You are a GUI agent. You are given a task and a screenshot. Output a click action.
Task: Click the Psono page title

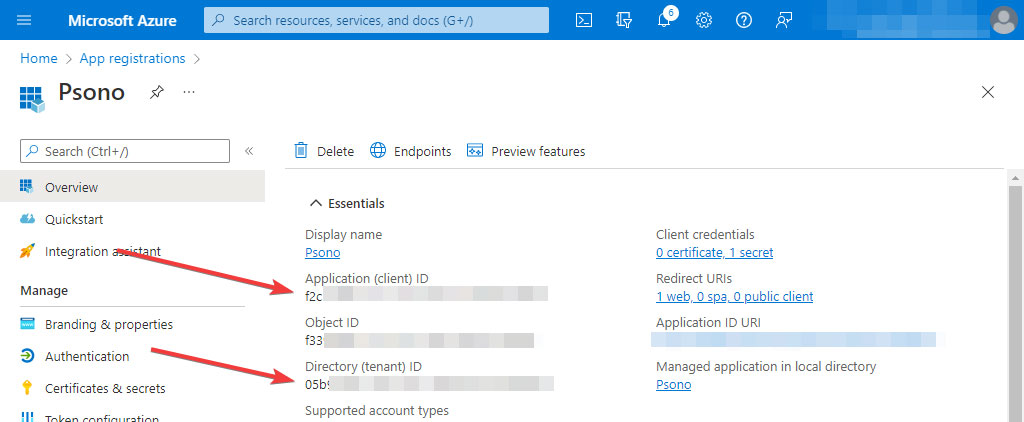pos(91,91)
